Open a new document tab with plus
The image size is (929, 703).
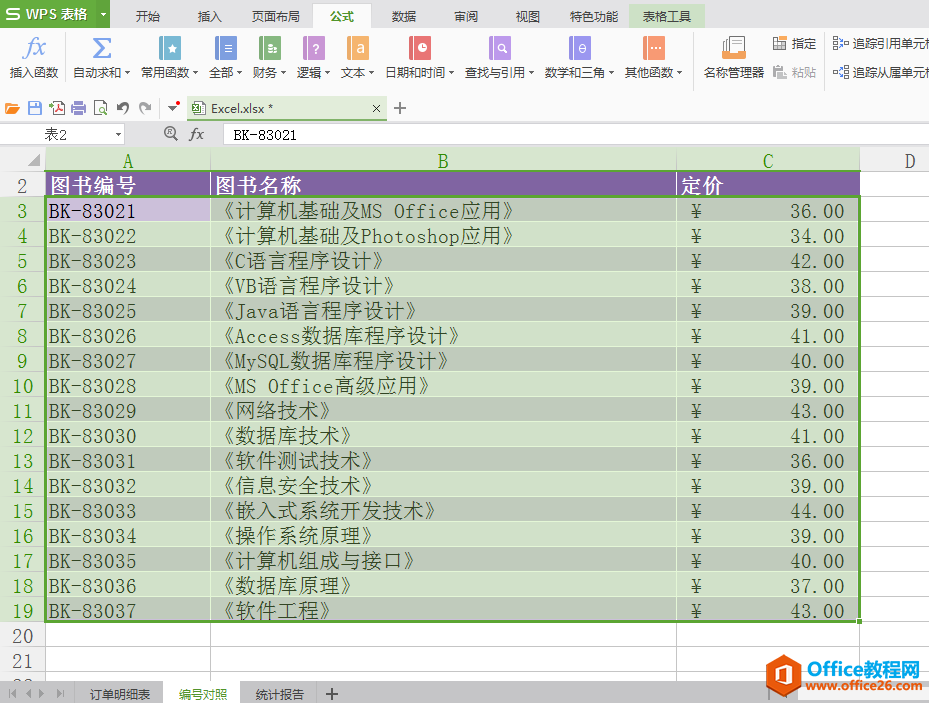(x=400, y=108)
